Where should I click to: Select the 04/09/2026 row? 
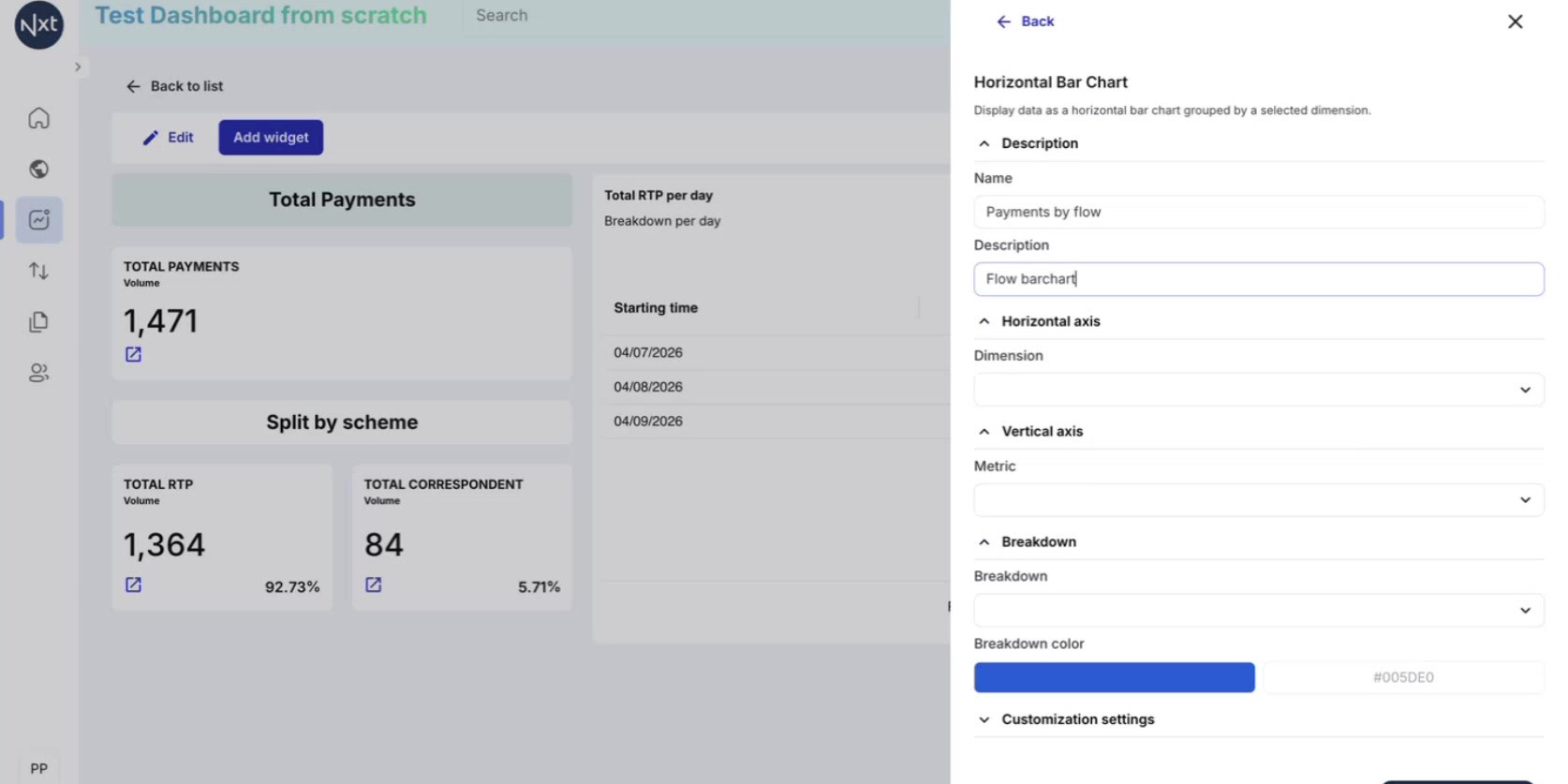776,422
